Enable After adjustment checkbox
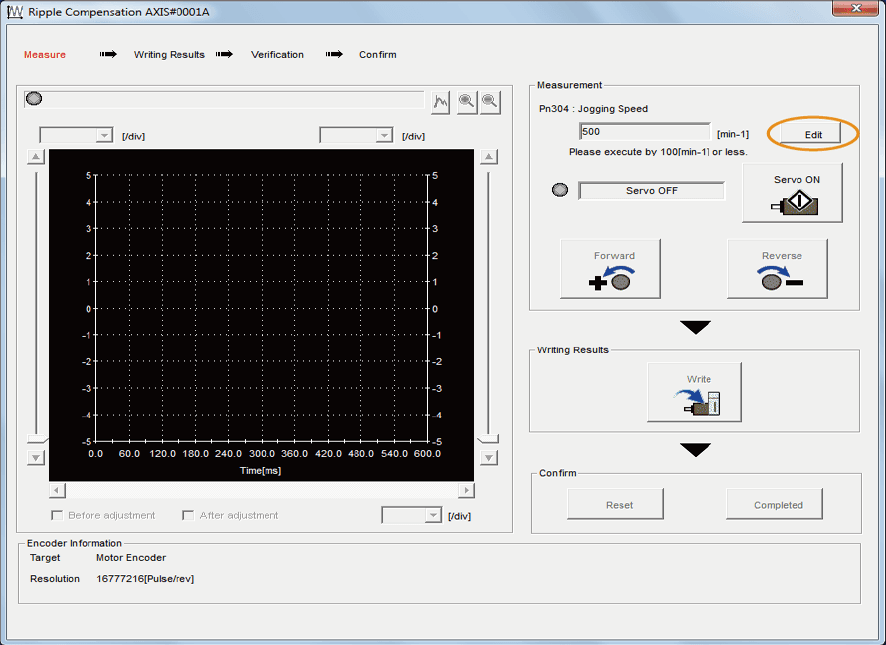886x645 pixels. [188, 515]
